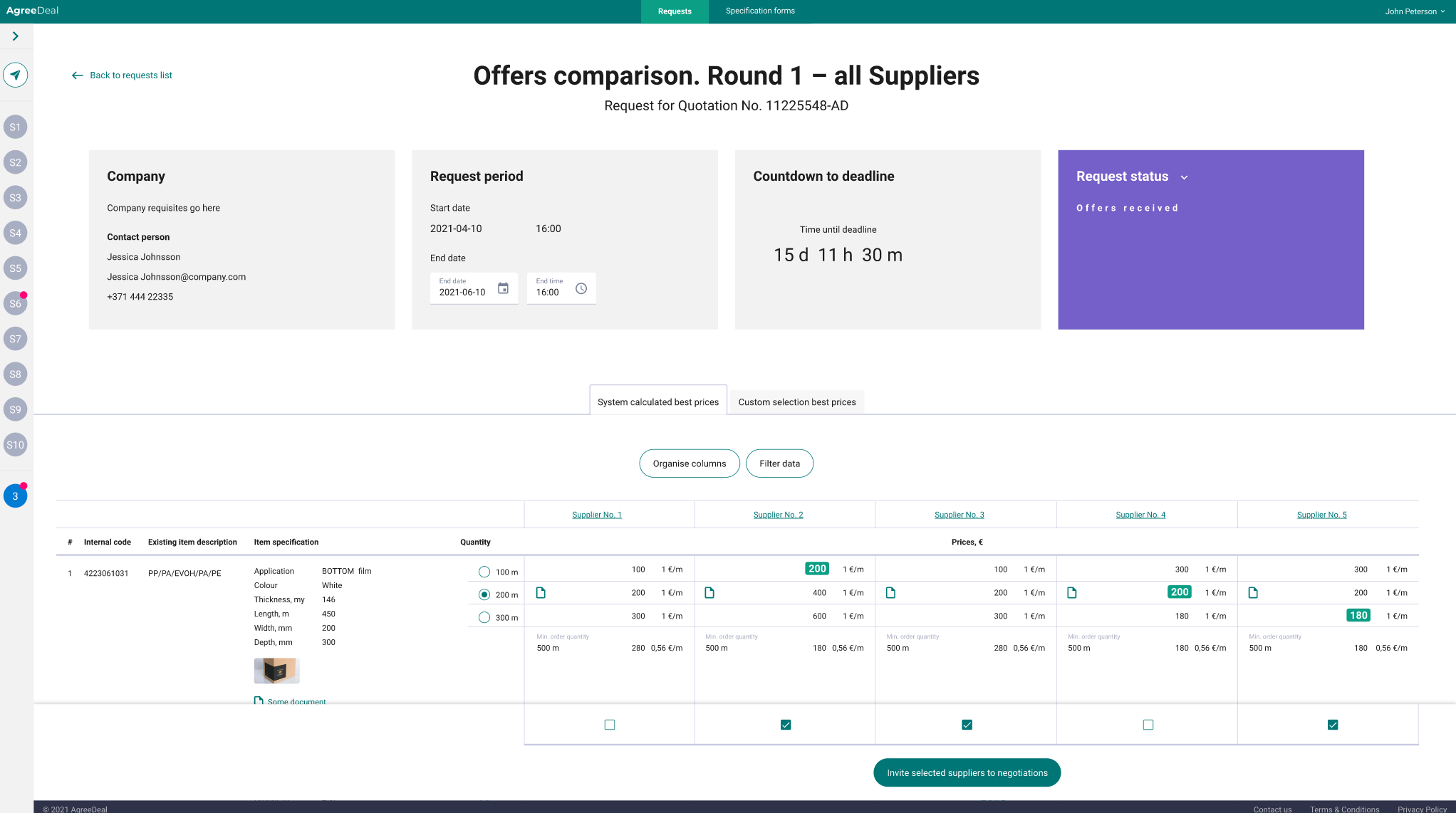Click the clock icon for End time

(581, 288)
